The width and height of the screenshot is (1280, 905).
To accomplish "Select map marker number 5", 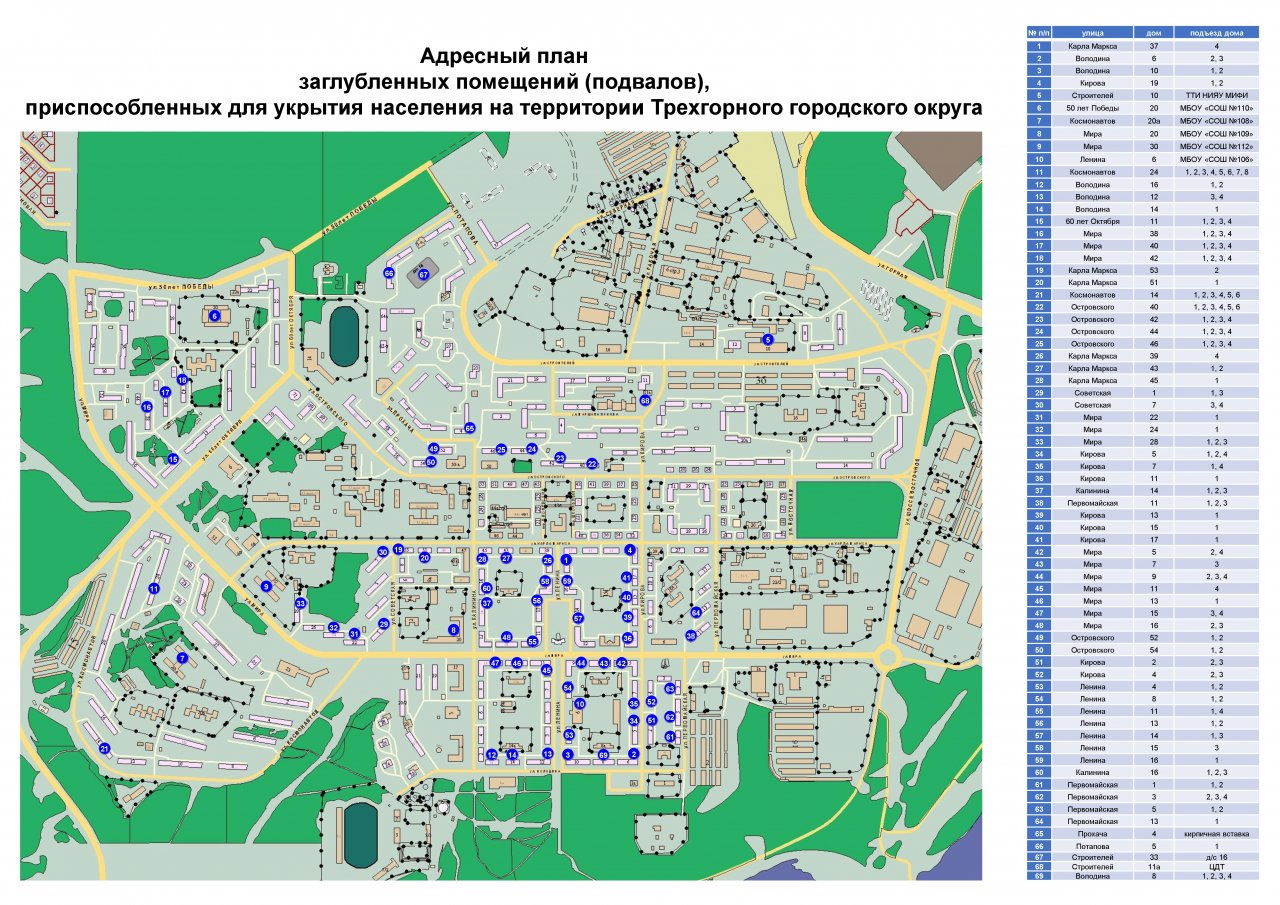I will pyautogui.click(x=768, y=340).
